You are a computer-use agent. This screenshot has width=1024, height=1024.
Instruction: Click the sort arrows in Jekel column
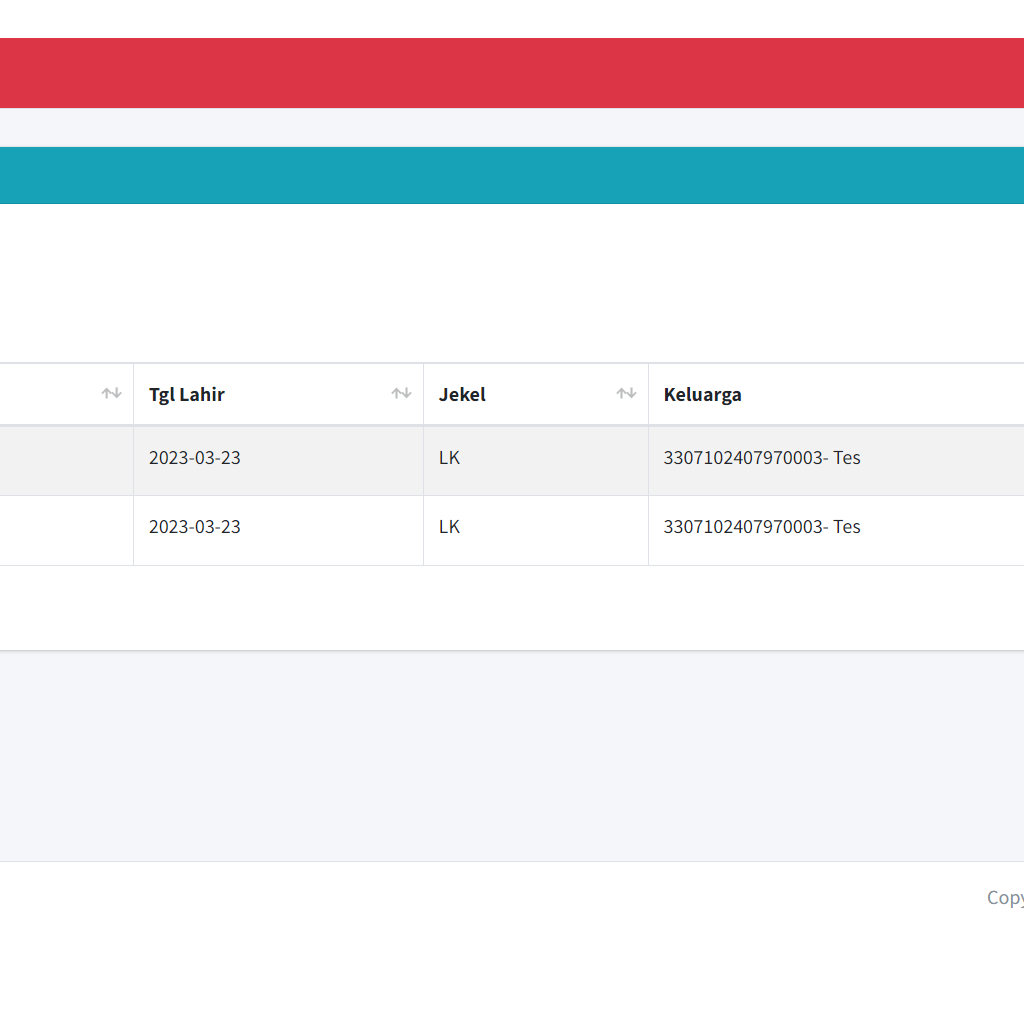[x=626, y=394]
